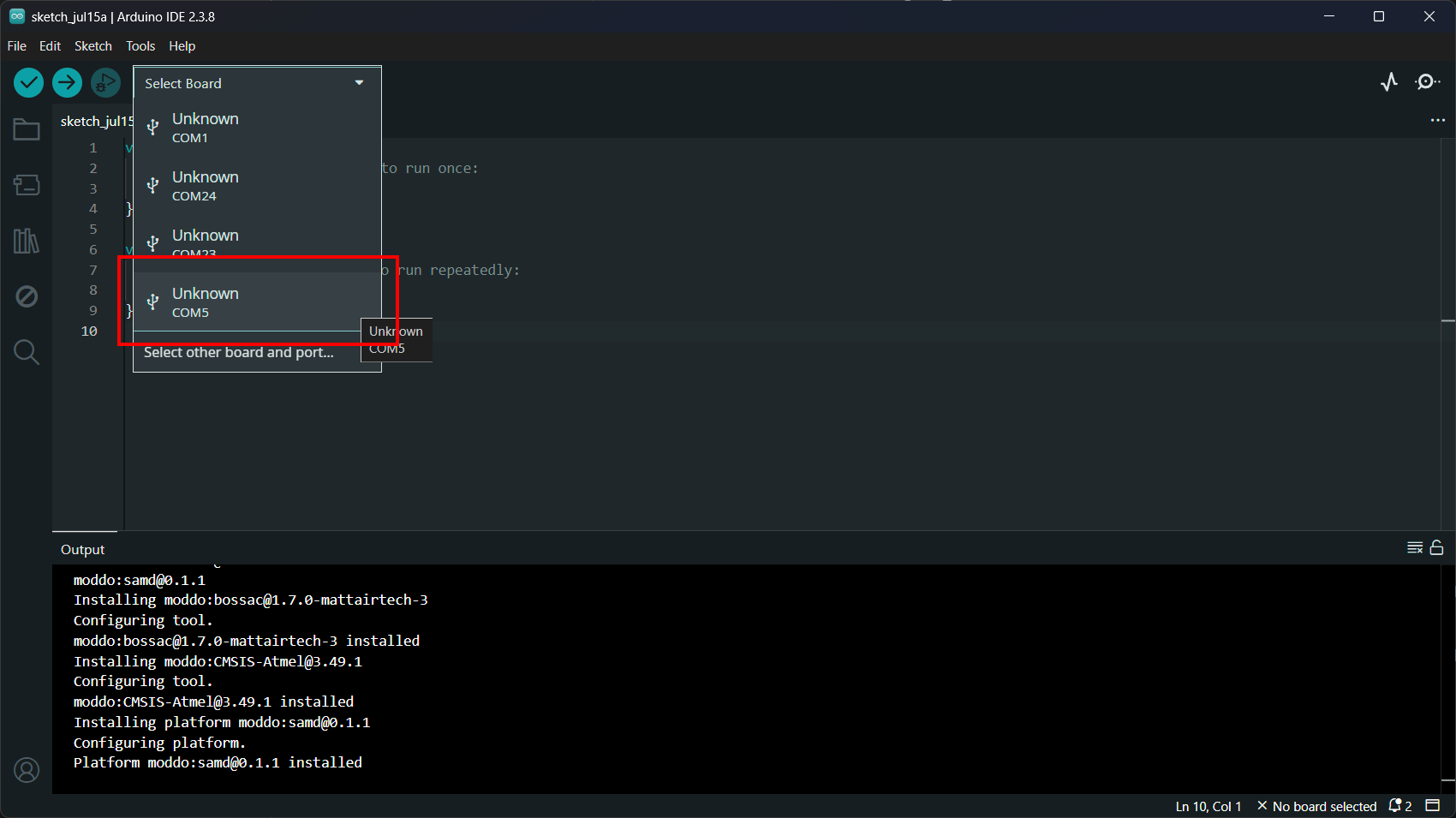Toggle the output scroll lock icon

[1437, 548]
